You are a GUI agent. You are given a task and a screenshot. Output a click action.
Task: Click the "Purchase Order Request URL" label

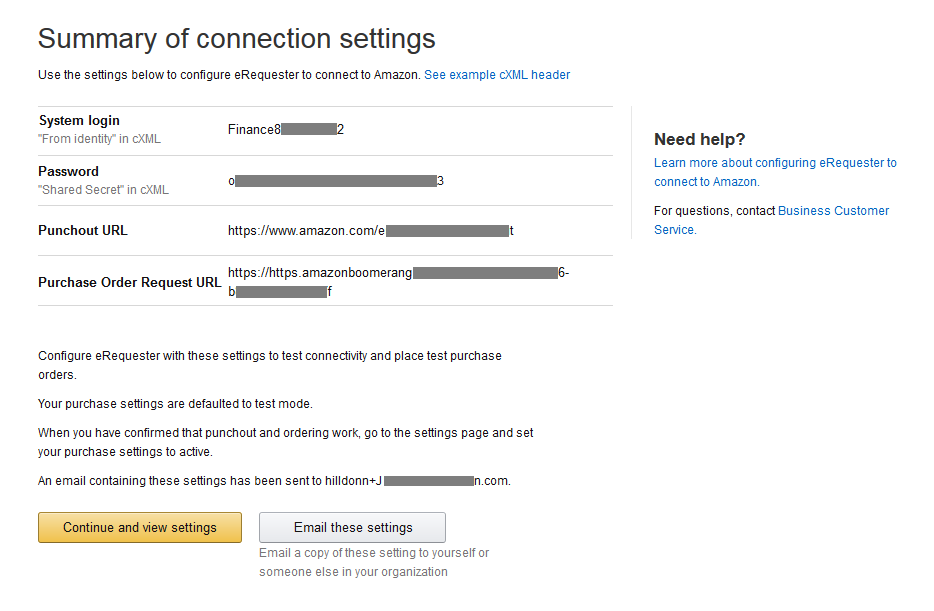pyautogui.click(x=129, y=283)
